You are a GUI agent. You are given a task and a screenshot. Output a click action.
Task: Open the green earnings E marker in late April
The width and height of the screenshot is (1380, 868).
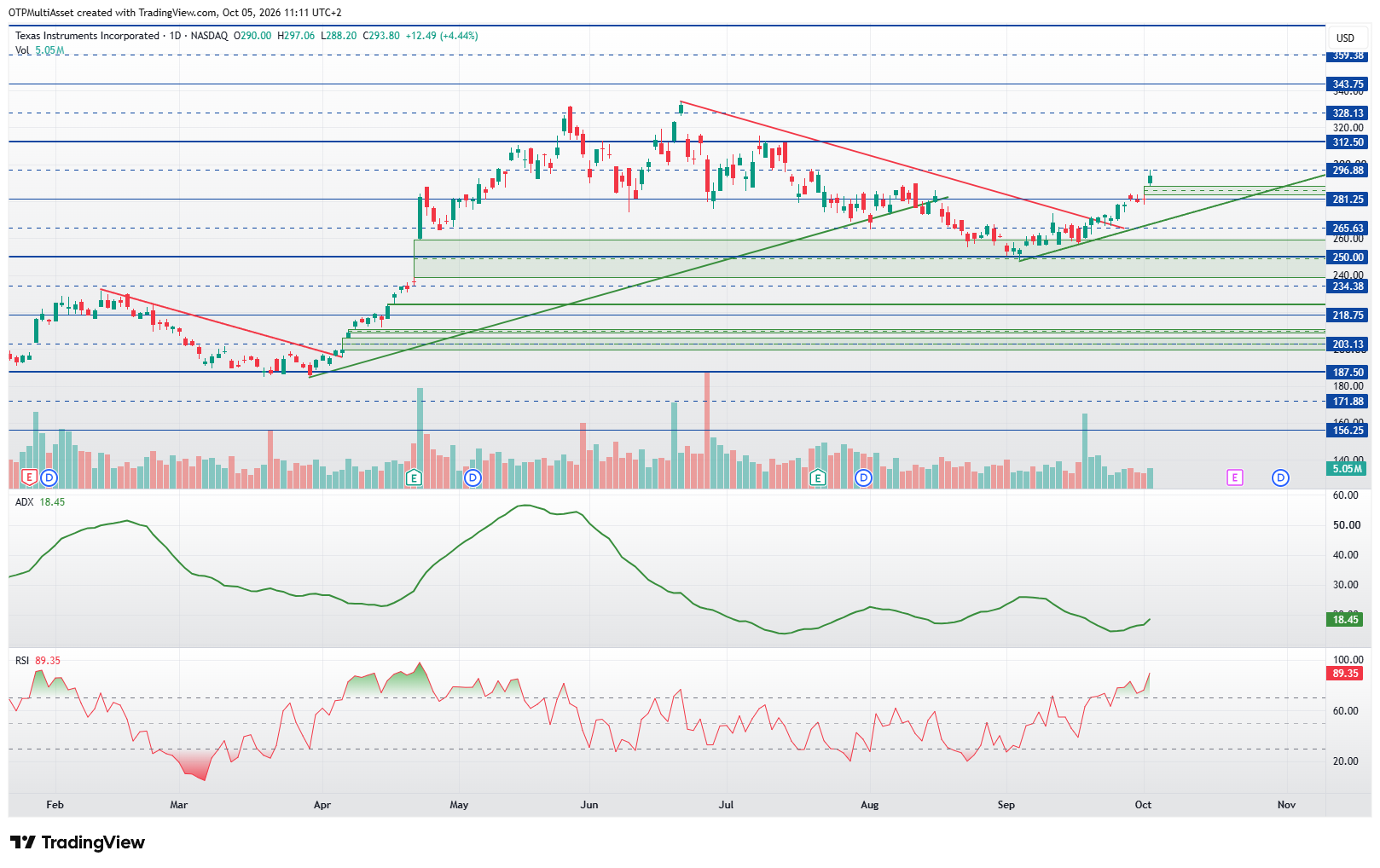coord(414,477)
